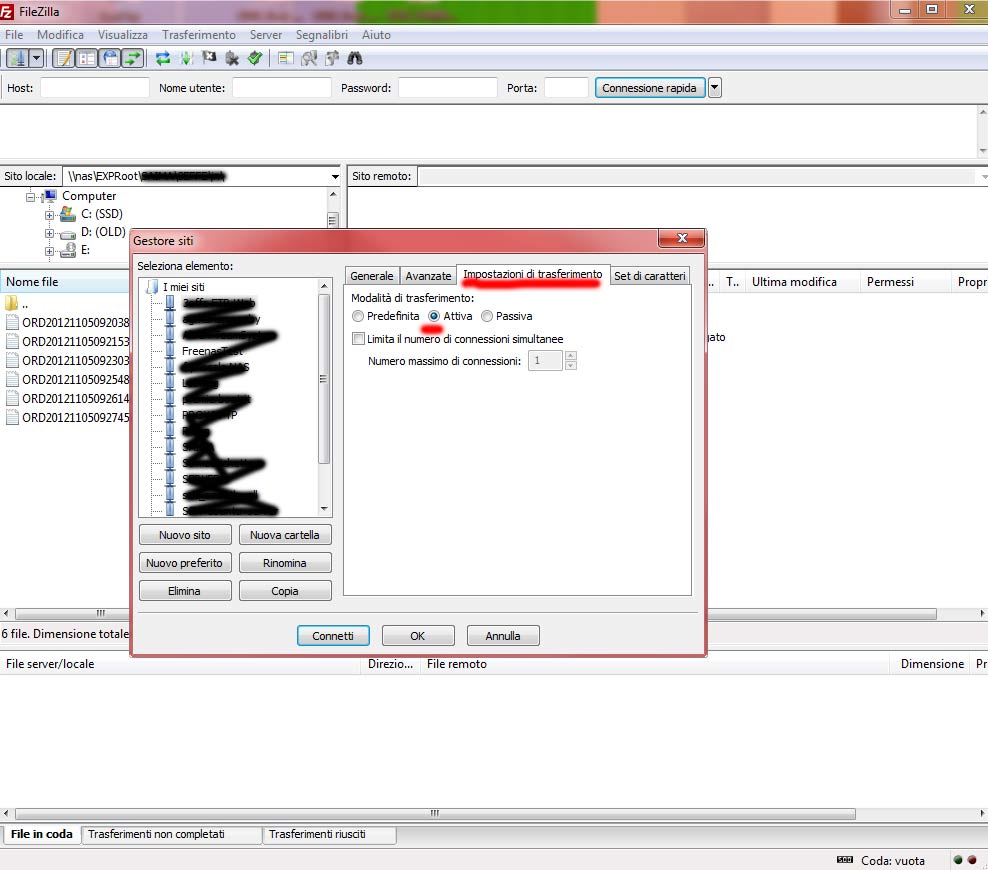Viewport: 988px width, 870px height.
Task: Click into the Nome utente input field
Action: pyautogui.click(x=282, y=88)
